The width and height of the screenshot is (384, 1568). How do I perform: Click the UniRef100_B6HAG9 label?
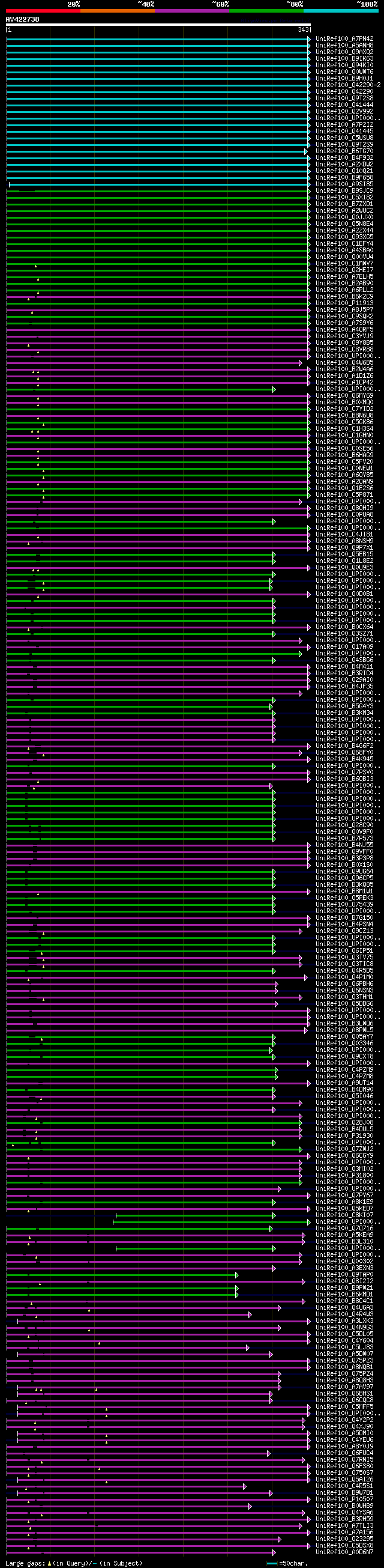coord(344,455)
